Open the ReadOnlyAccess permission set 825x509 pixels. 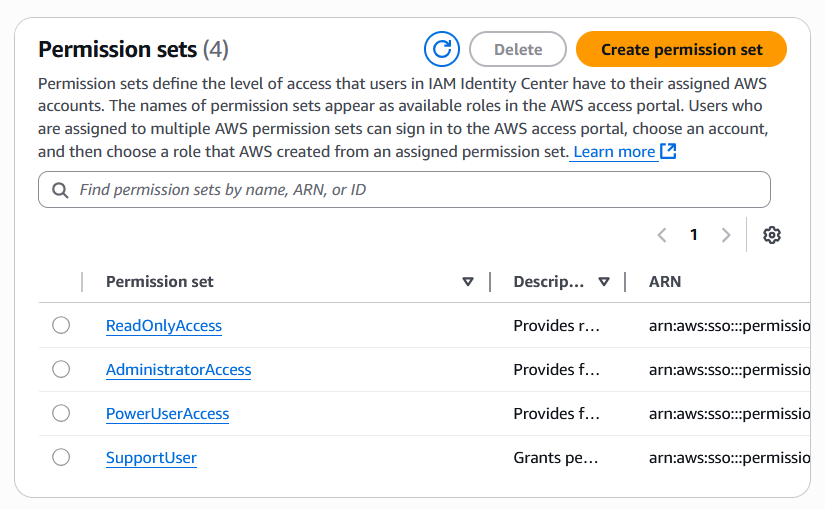pos(164,326)
